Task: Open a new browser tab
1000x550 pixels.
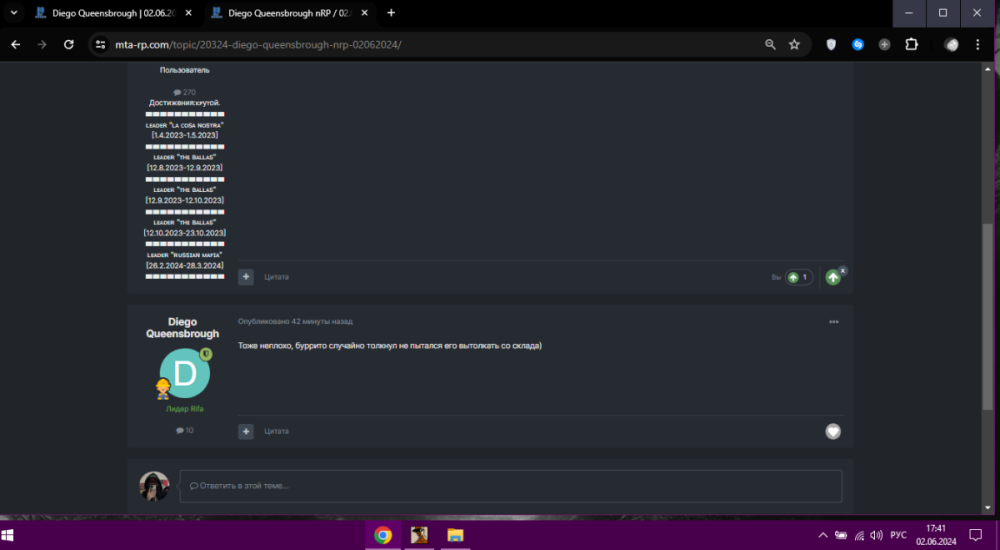Action: pyautogui.click(x=391, y=13)
